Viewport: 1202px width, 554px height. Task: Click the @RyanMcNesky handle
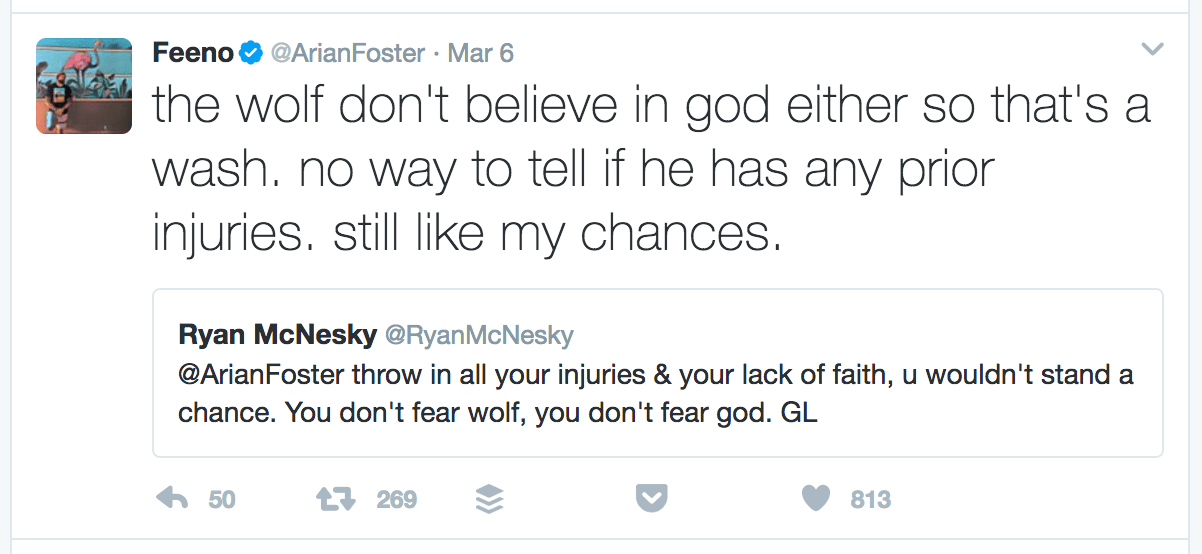coord(479,335)
